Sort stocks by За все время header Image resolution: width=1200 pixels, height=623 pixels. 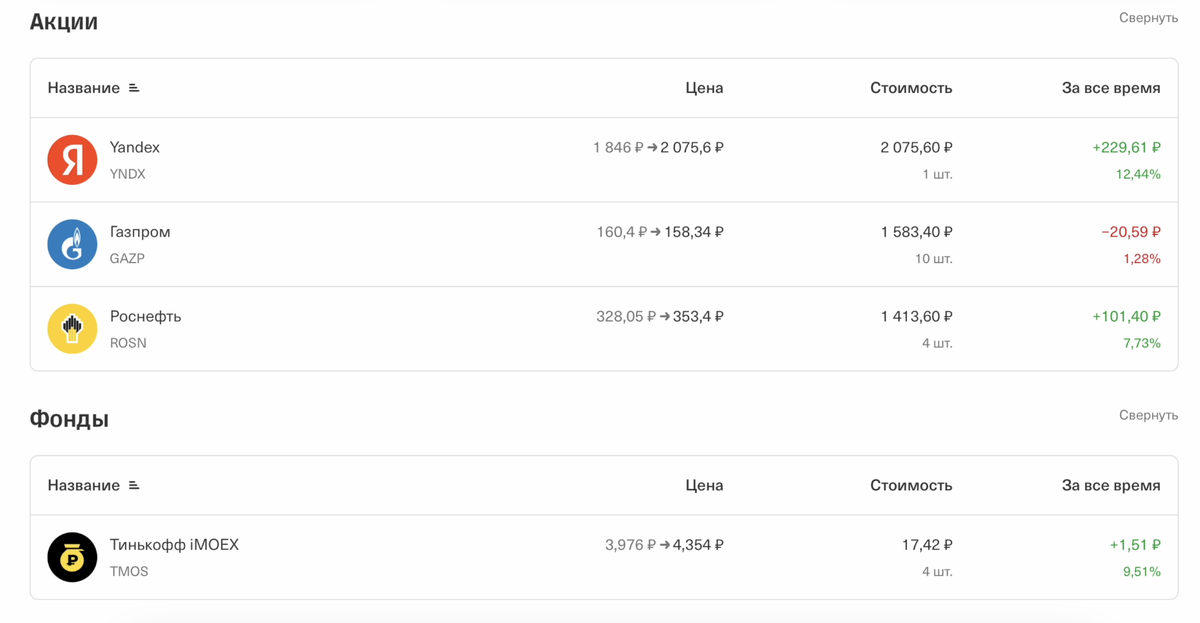(1111, 88)
